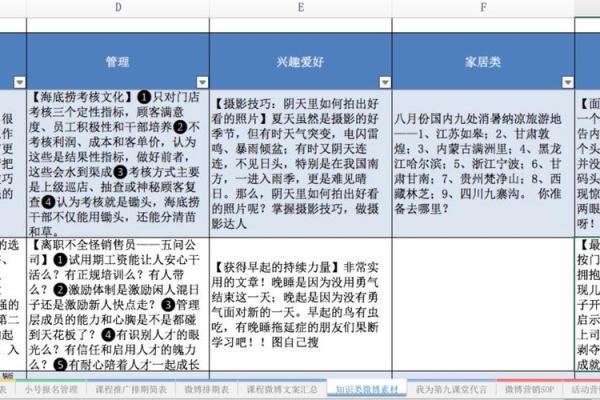
Task: Select column E by its header letter
Action: [301, 8]
